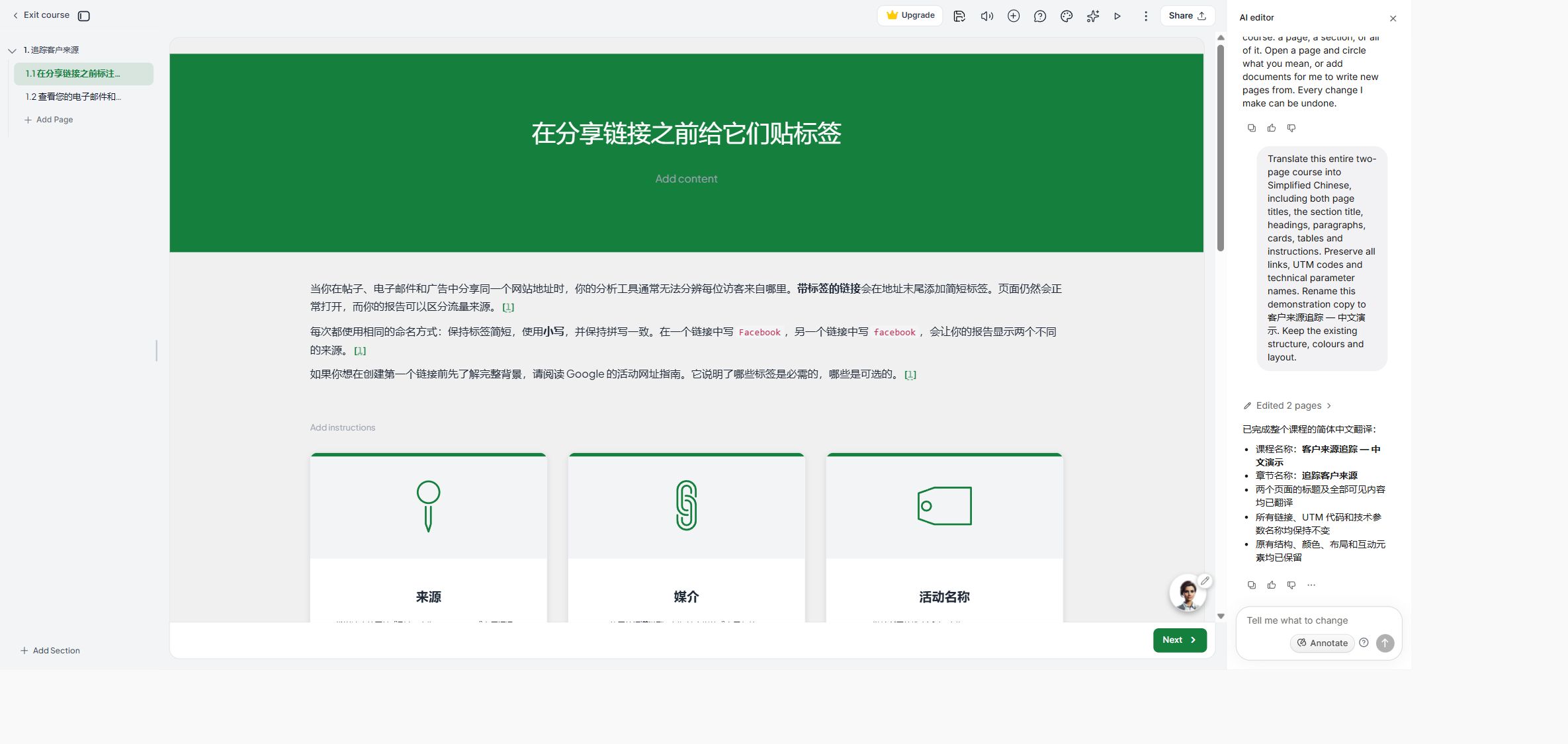Copy the first AI message

1252,128
